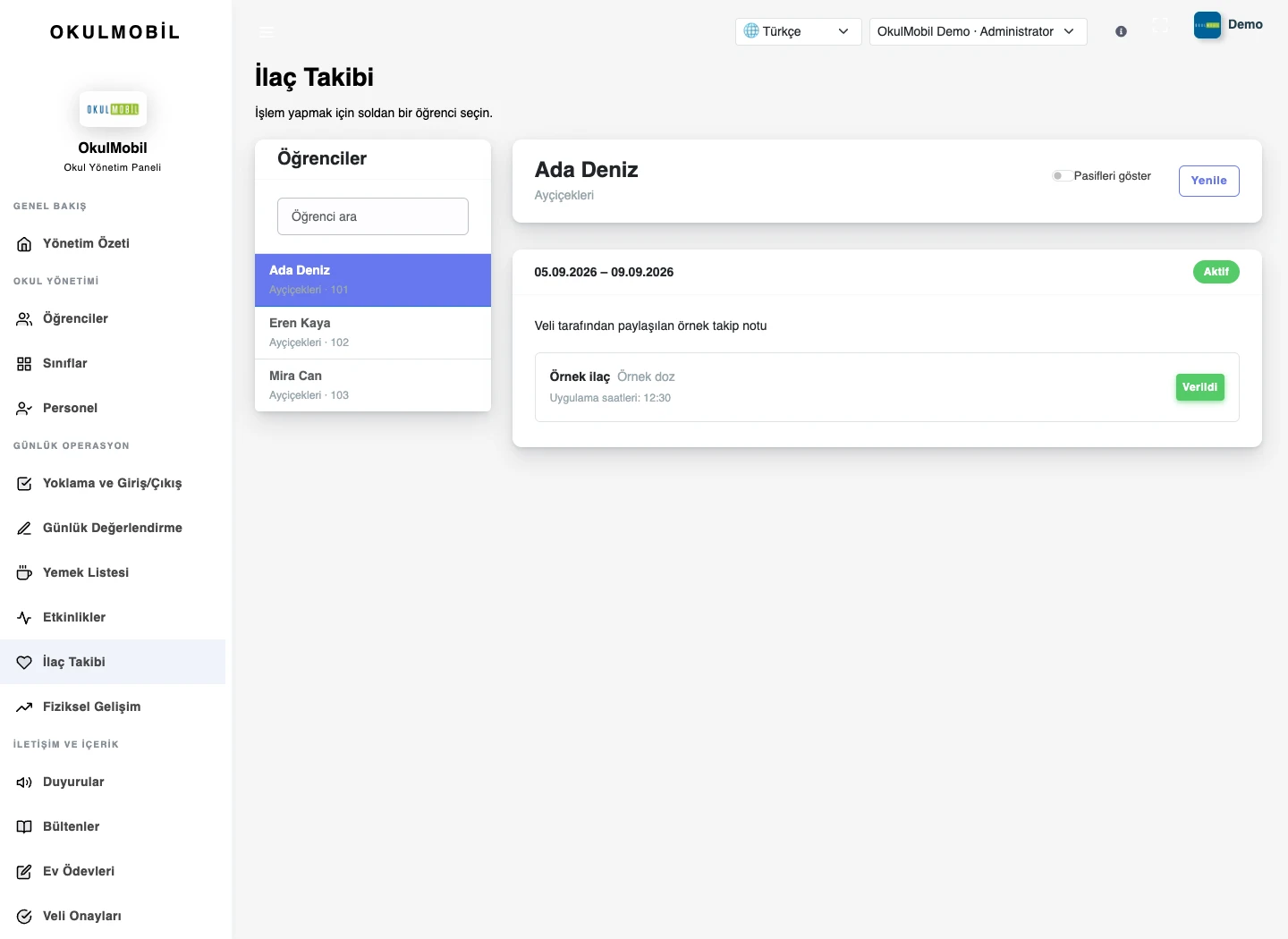This screenshot has height=939, width=1288.
Task: Select student Eren Kaya in the list
Action: [373, 333]
